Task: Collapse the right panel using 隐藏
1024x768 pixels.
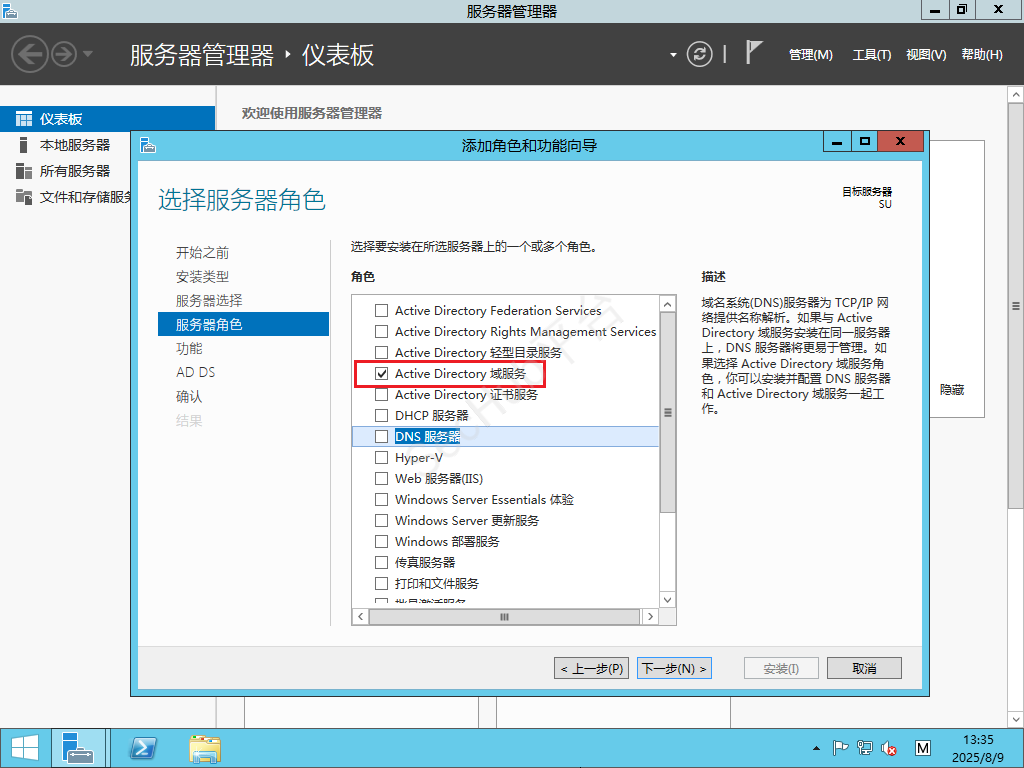Action: pyautogui.click(x=952, y=390)
